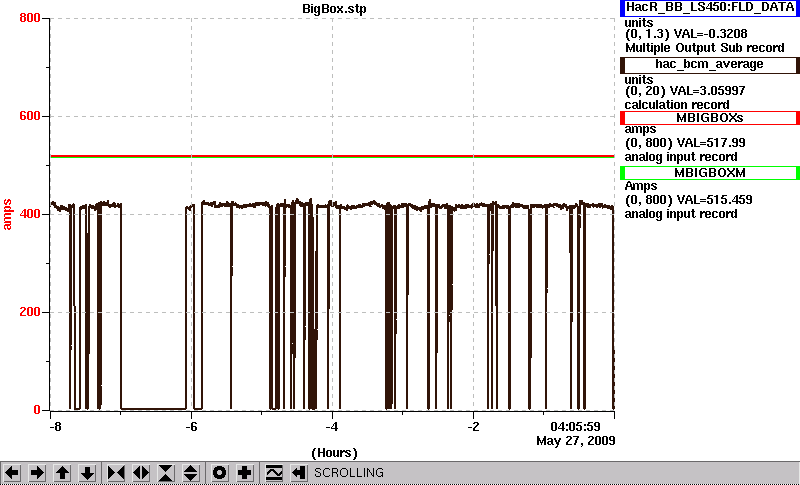The height and width of the screenshot is (485, 800).
Task: Click the -4 x-axis tick label
Action: pyautogui.click(x=332, y=427)
